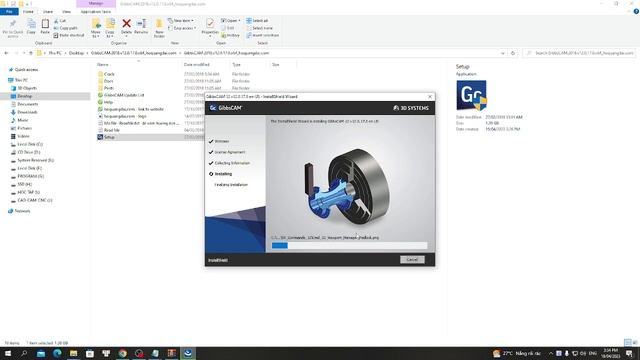Click Invert selection in the ribbon
The width and height of the screenshot is (640, 360).
point(262,36)
